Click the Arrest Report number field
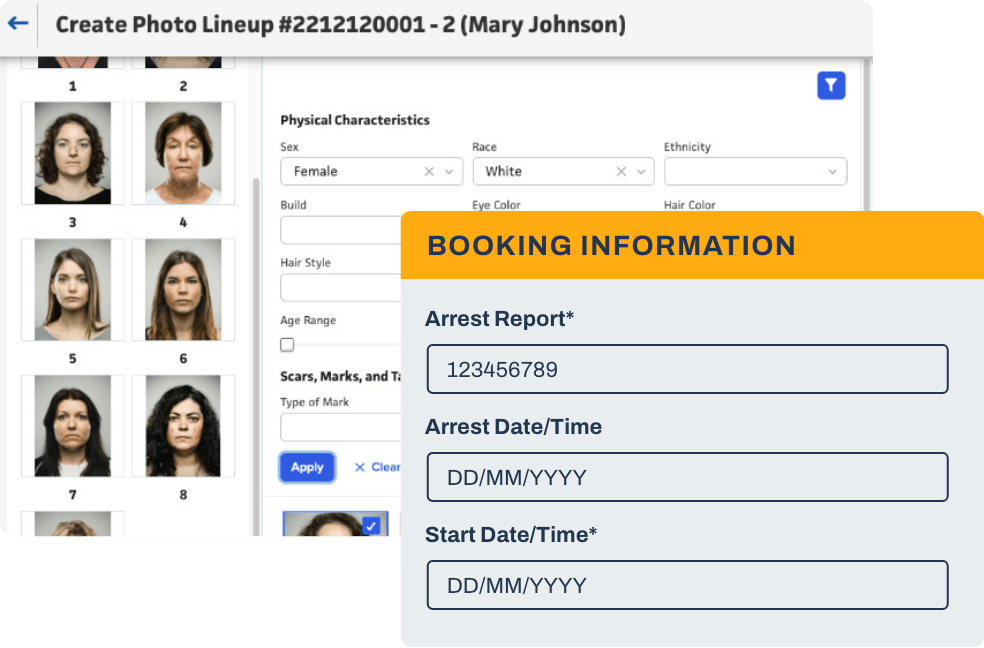The image size is (984, 648). 687,369
